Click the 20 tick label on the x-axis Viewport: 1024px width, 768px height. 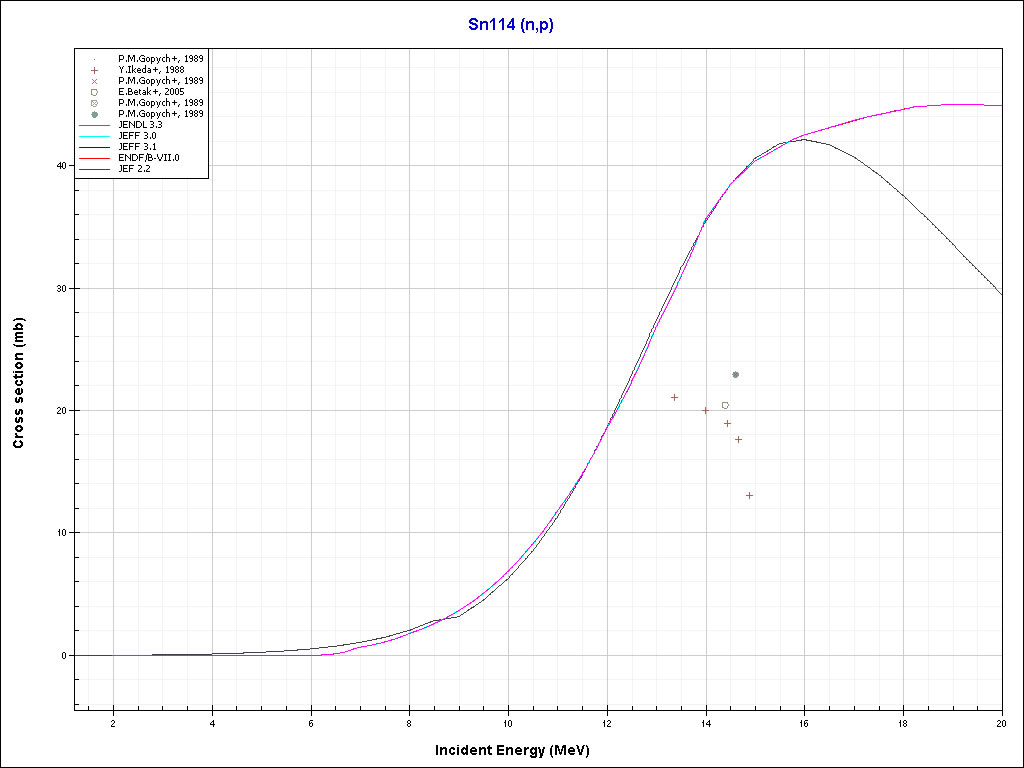1001,724
